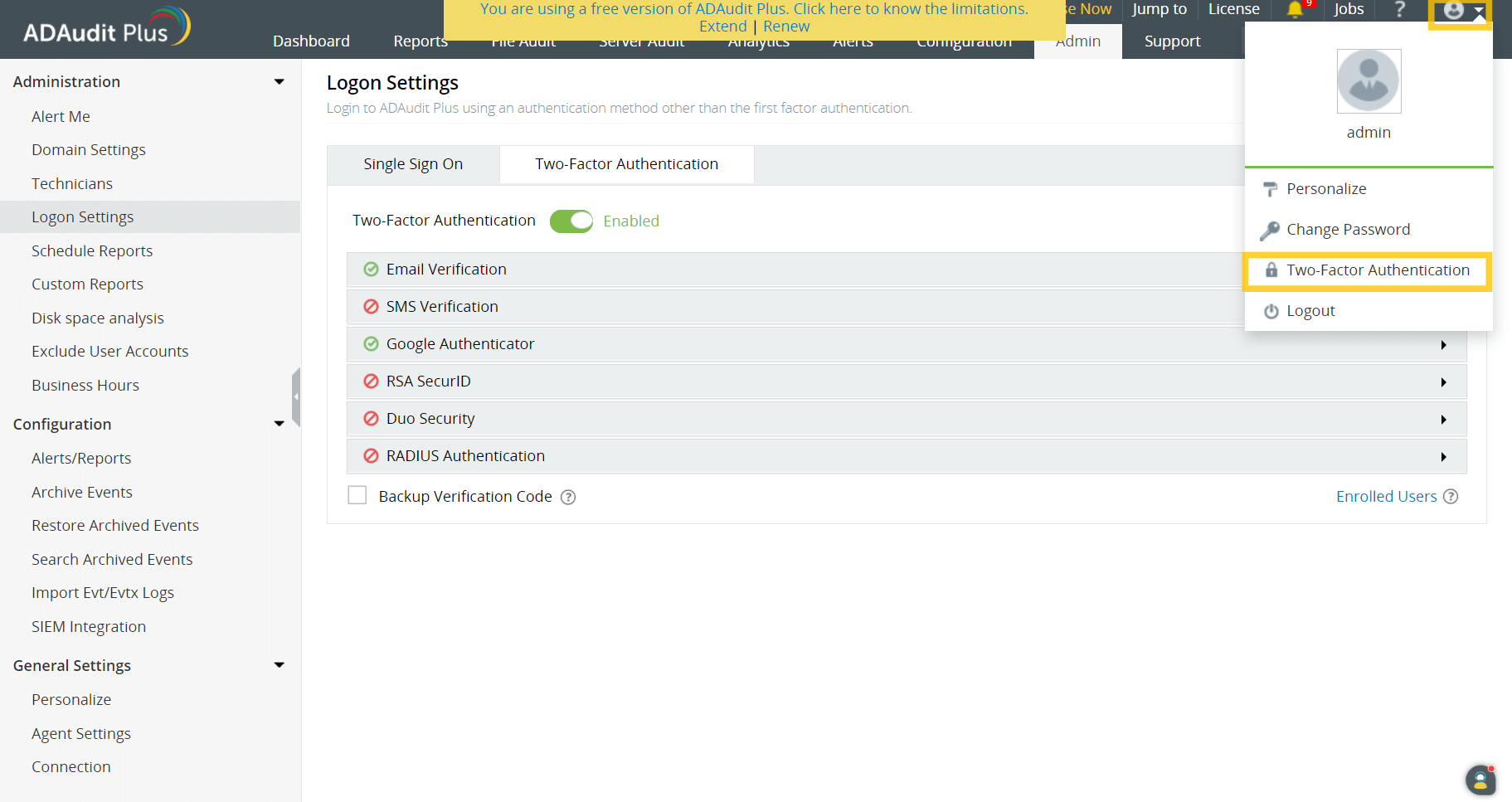The image size is (1512, 802).
Task: Click the Google Authenticator enabled status icon
Action: (x=371, y=344)
